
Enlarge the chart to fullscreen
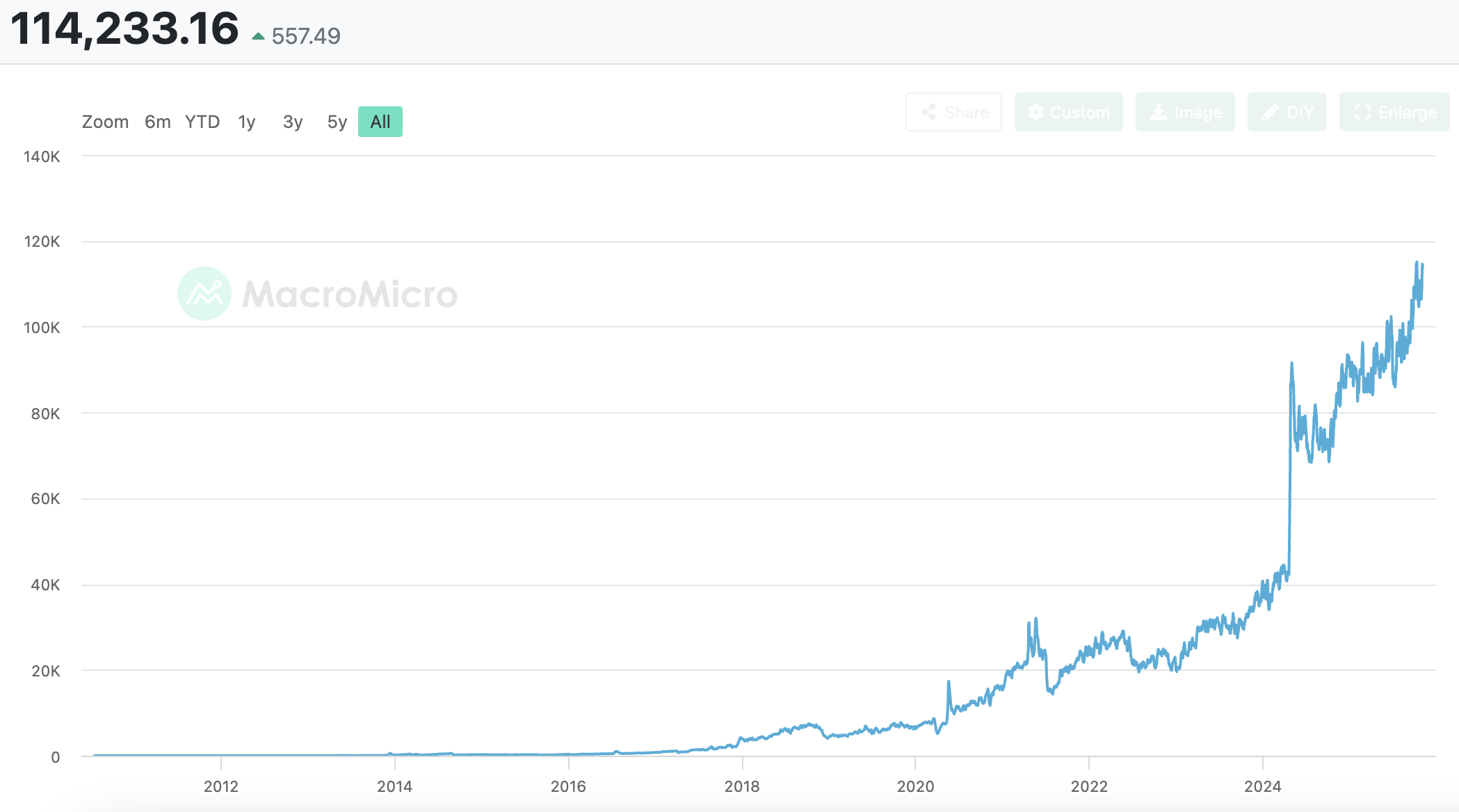click(x=1394, y=112)
